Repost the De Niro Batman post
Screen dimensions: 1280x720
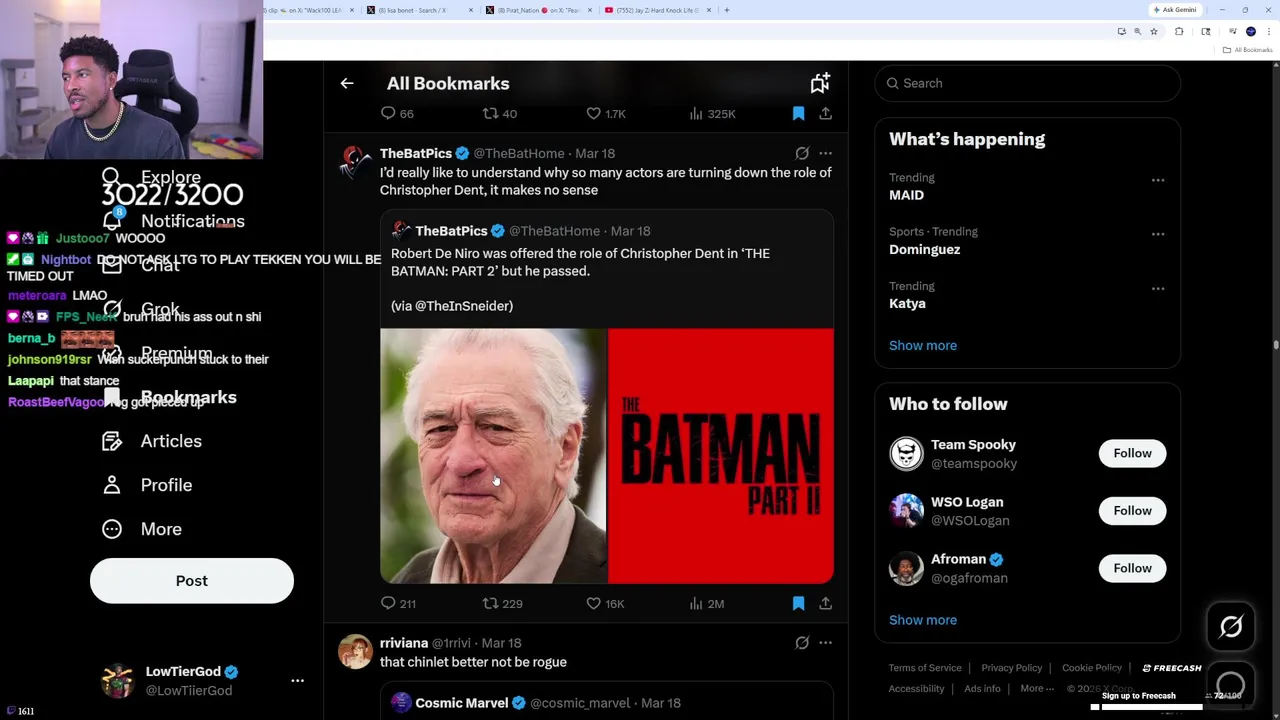(x=503, y=604)
